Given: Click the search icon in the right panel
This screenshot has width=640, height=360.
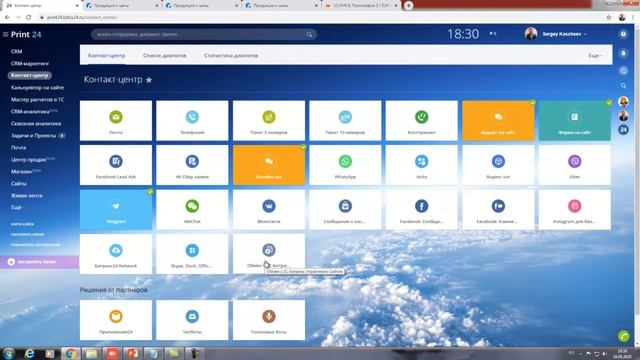Looking at the screenshot, I should tap(623, 86).
